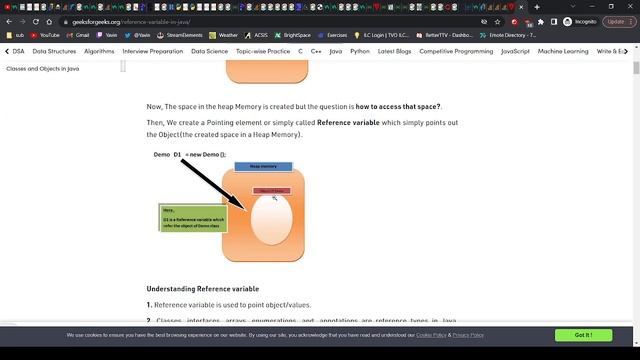Open the Topic-wise Practice menu
Viewport: 640px width, 360px height.
[x=263, y=51]
